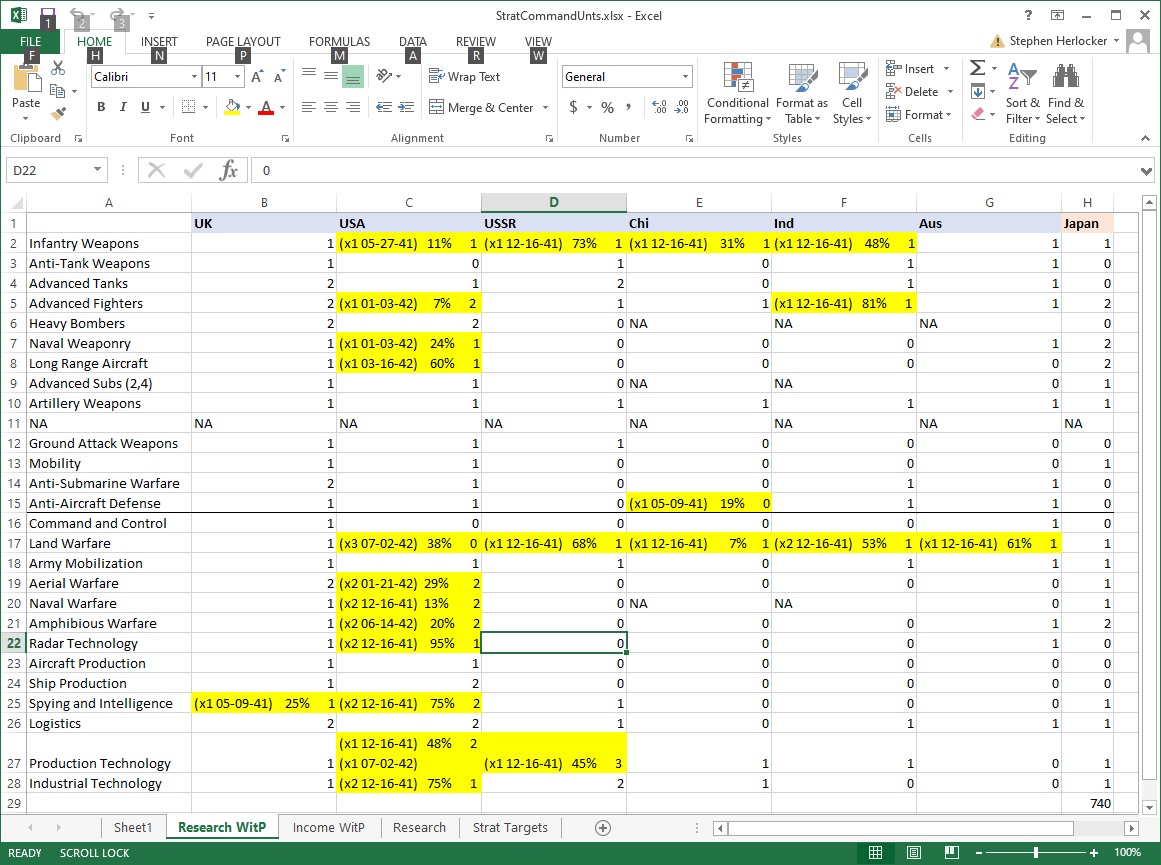Open the Insert Function fx button
The image size is (1161, 865).
(228, 170)
